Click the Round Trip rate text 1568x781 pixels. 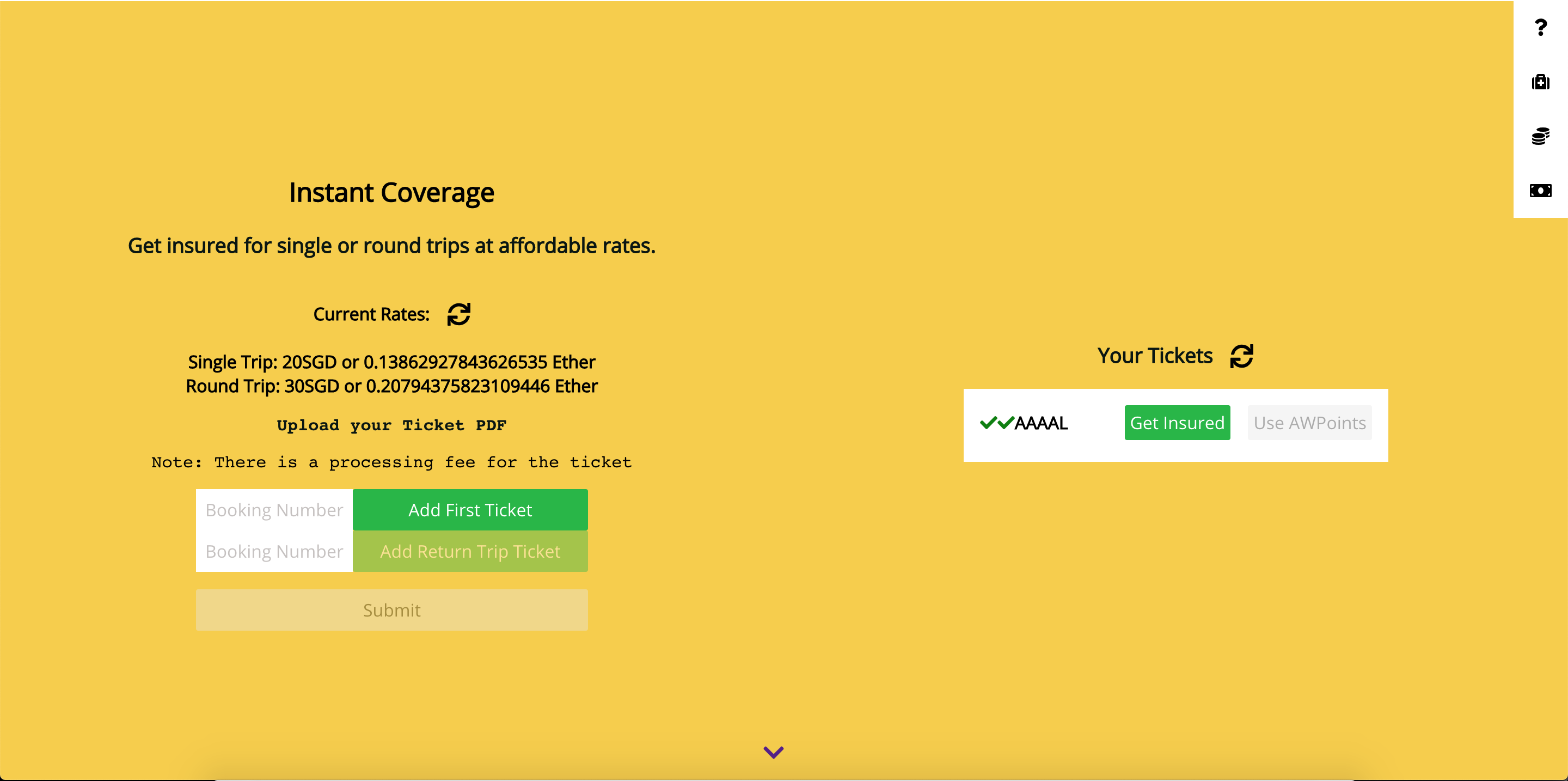click(x=391, y=386)
